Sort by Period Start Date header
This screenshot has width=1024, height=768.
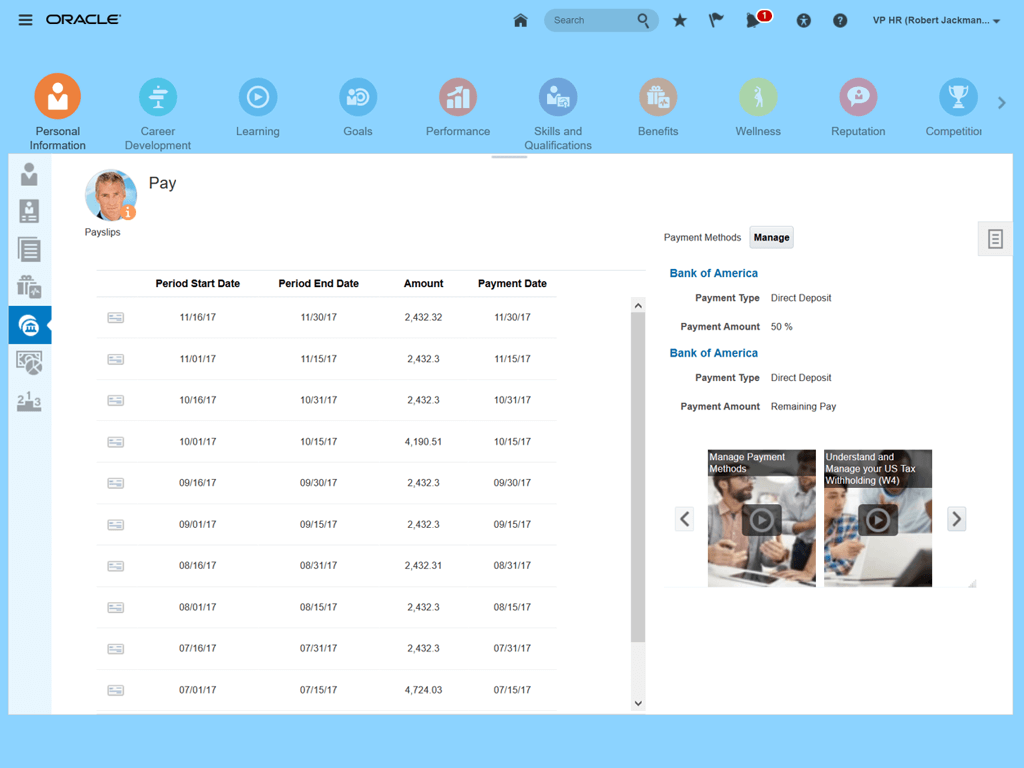pos(198,283)
